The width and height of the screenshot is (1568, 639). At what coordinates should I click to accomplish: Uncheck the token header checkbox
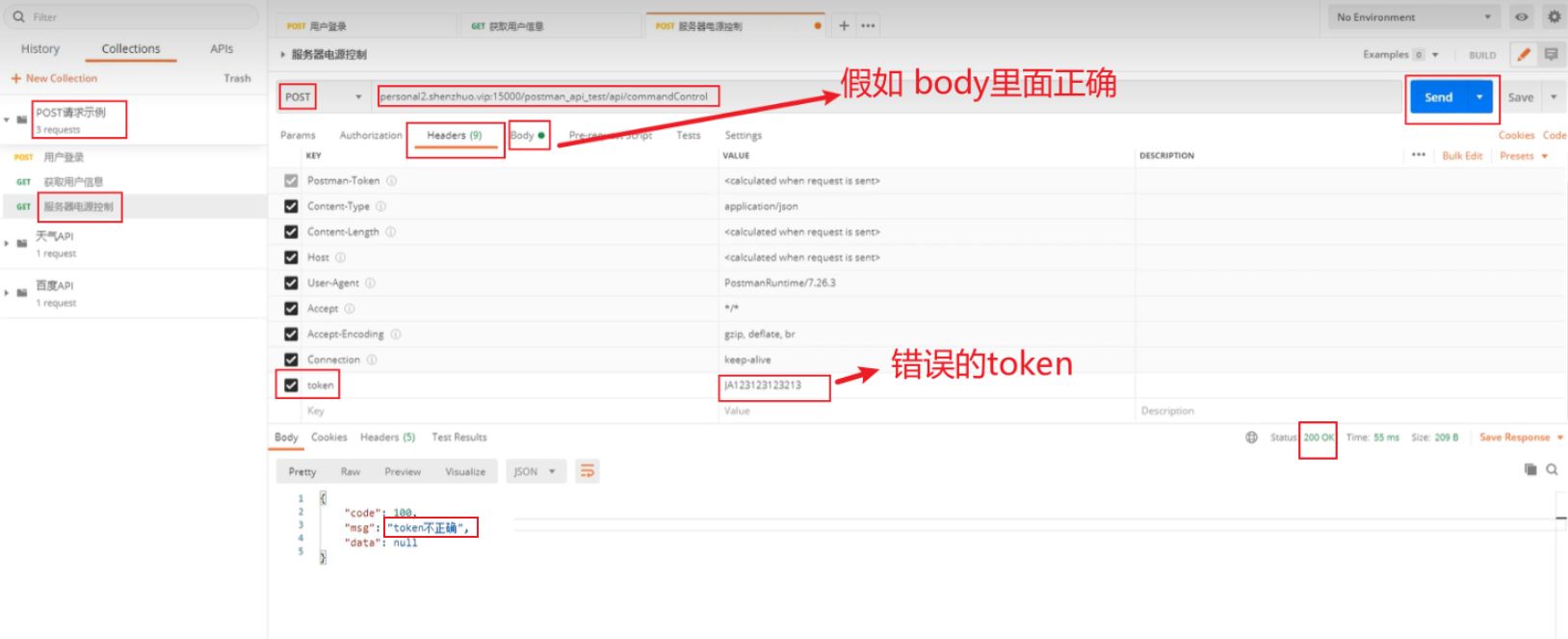click(291, 385)
